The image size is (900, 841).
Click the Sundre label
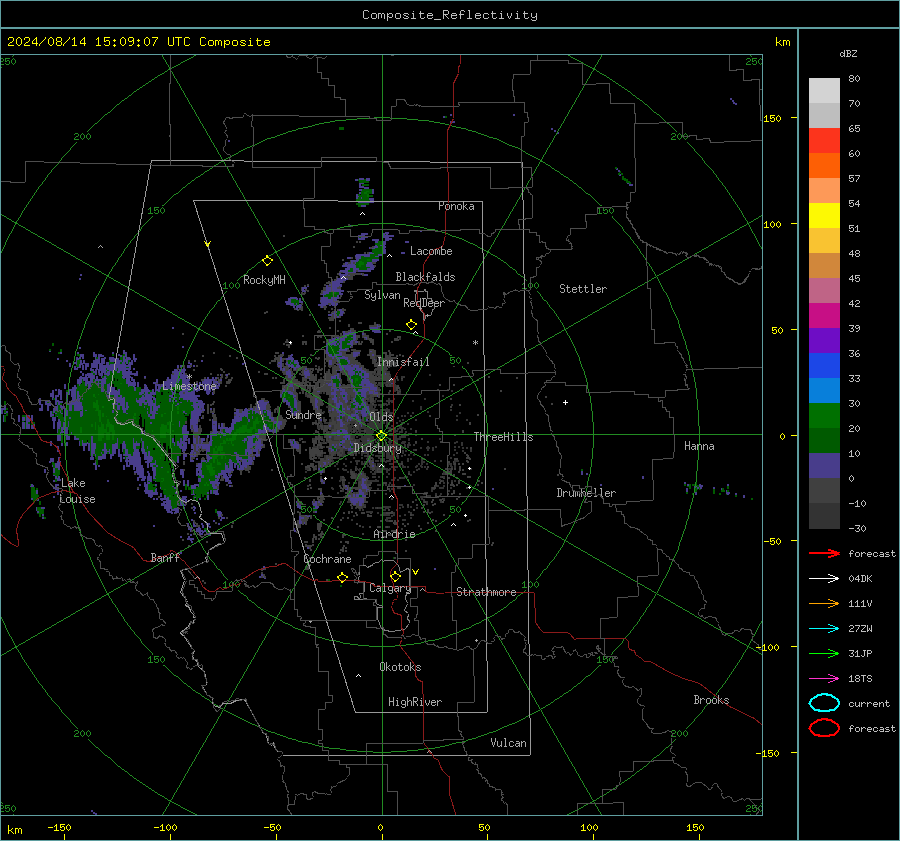[303, 414]
